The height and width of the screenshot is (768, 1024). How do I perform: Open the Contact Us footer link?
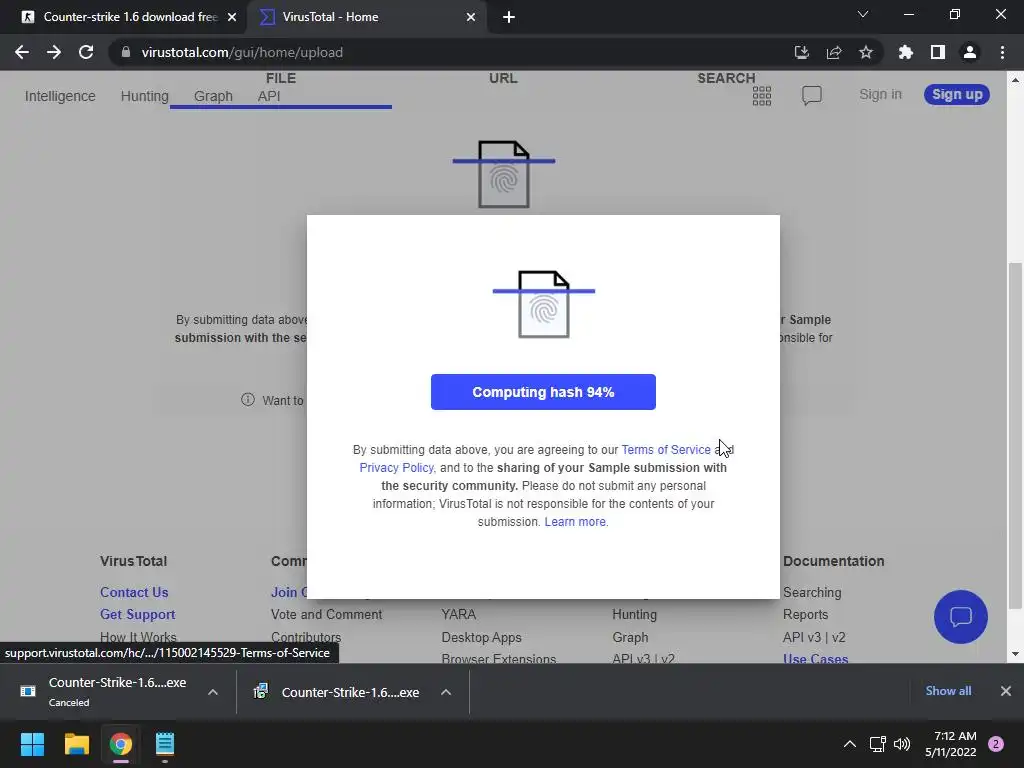click(134, 592)
